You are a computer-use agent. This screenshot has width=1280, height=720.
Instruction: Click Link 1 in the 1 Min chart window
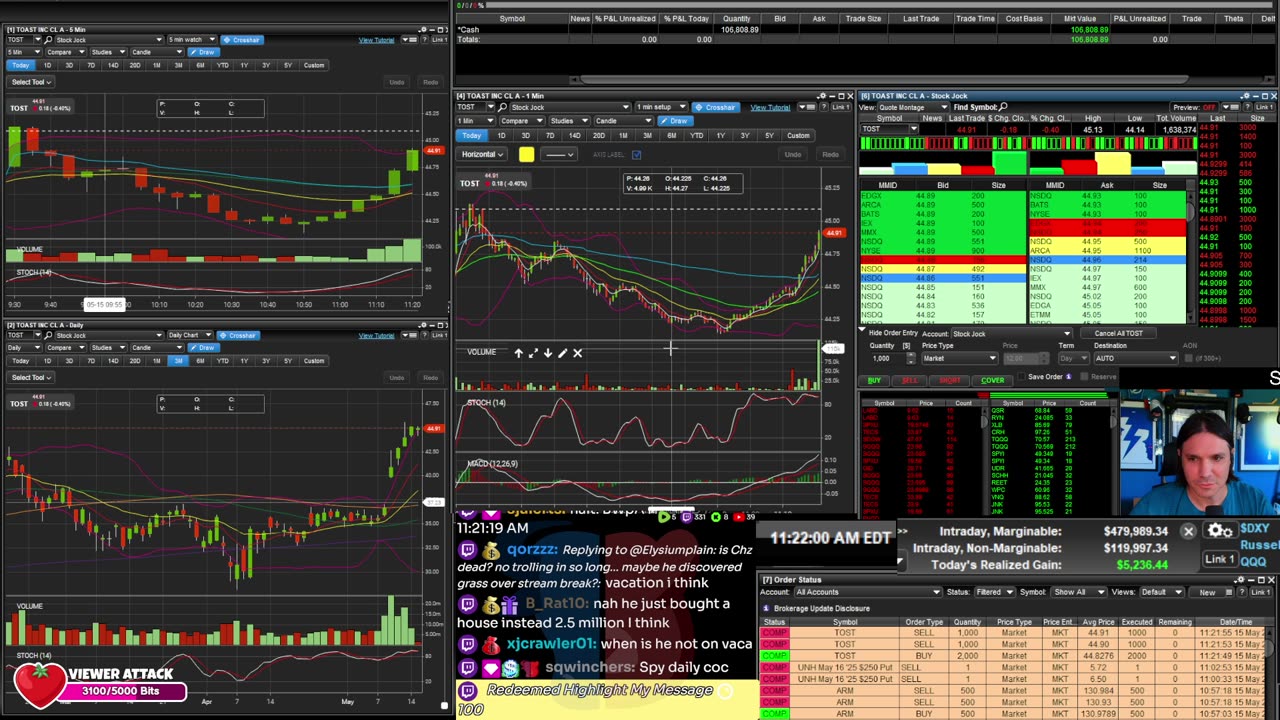(x=842, y=107)
